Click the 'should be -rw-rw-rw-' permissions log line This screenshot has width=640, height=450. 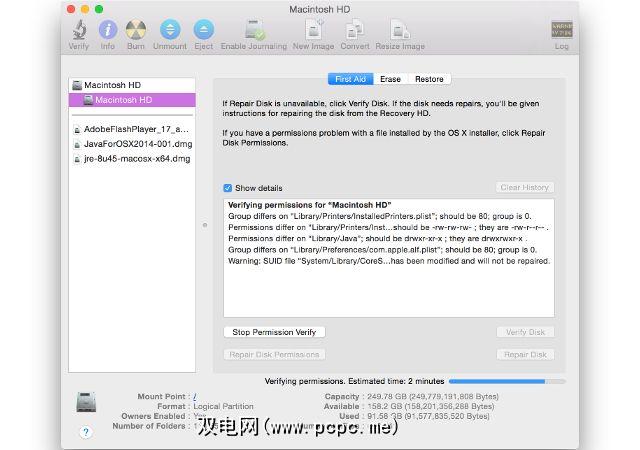click(388, 227)
